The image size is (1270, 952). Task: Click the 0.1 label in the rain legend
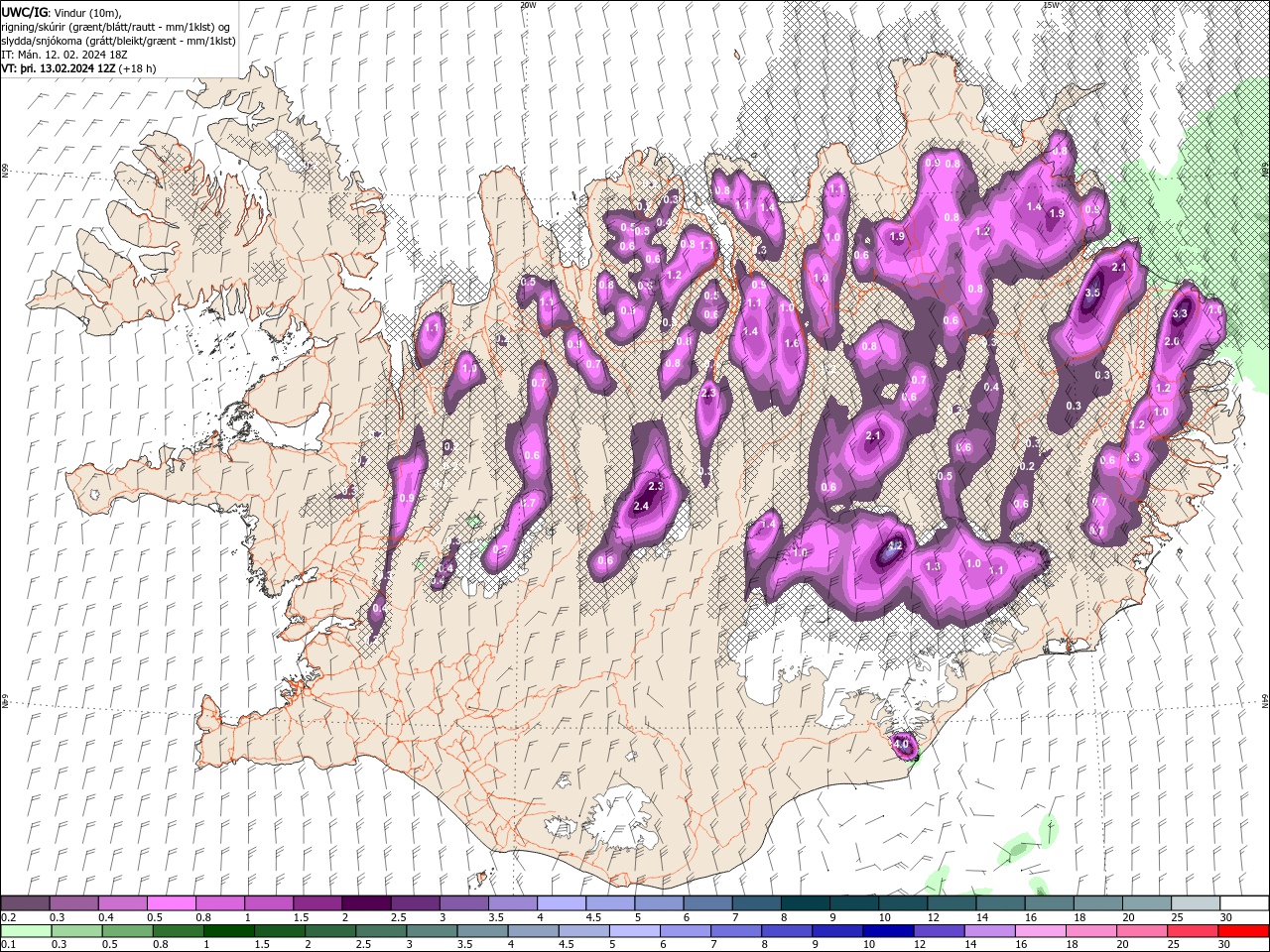coord(8,945)
